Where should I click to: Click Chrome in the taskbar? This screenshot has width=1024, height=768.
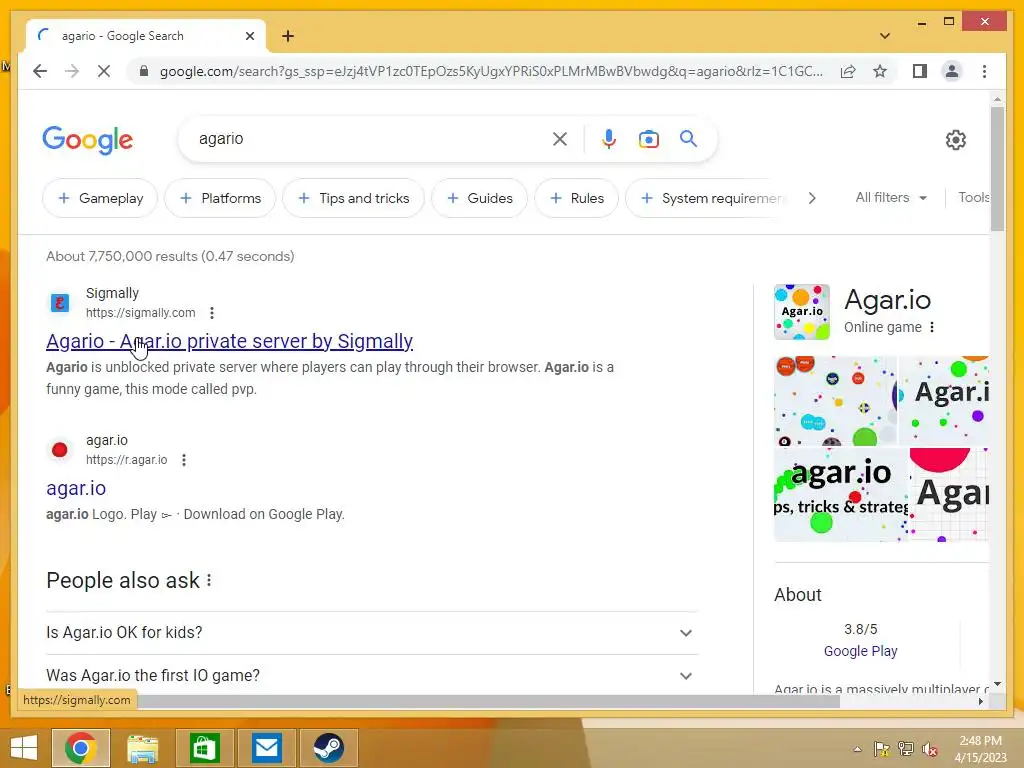[81, 748]
